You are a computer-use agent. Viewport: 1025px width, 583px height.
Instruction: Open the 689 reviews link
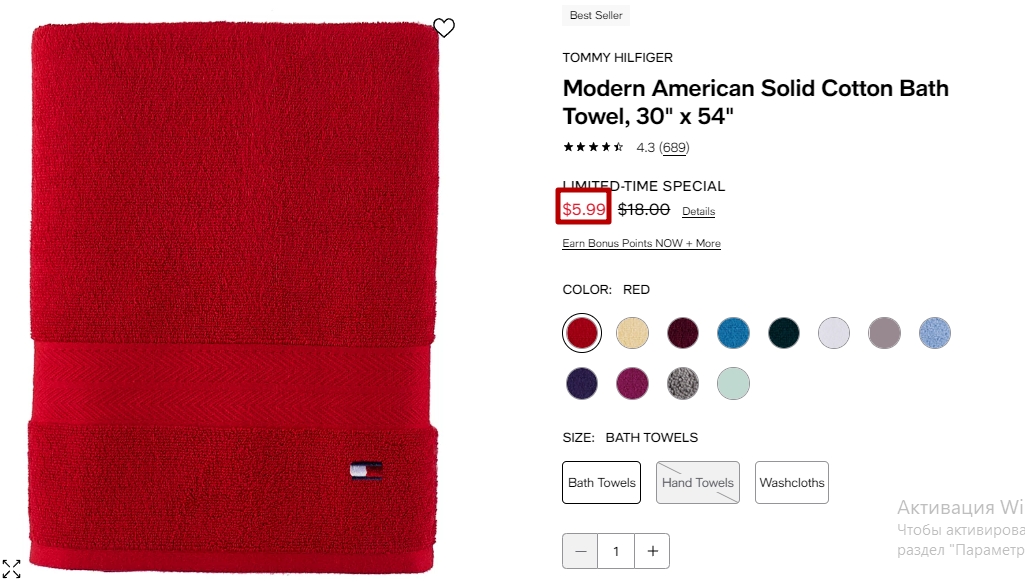pyautogui.click(x=674, y=147)
